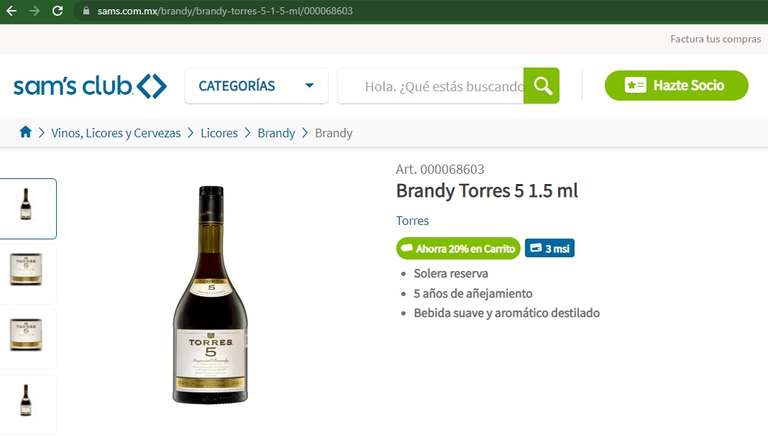Image resolution: width=768 pixels, height=437 pixels.
Task: Go to home via house breadcrumb icon
Action: pyautogui.click(x=25, y=132)
